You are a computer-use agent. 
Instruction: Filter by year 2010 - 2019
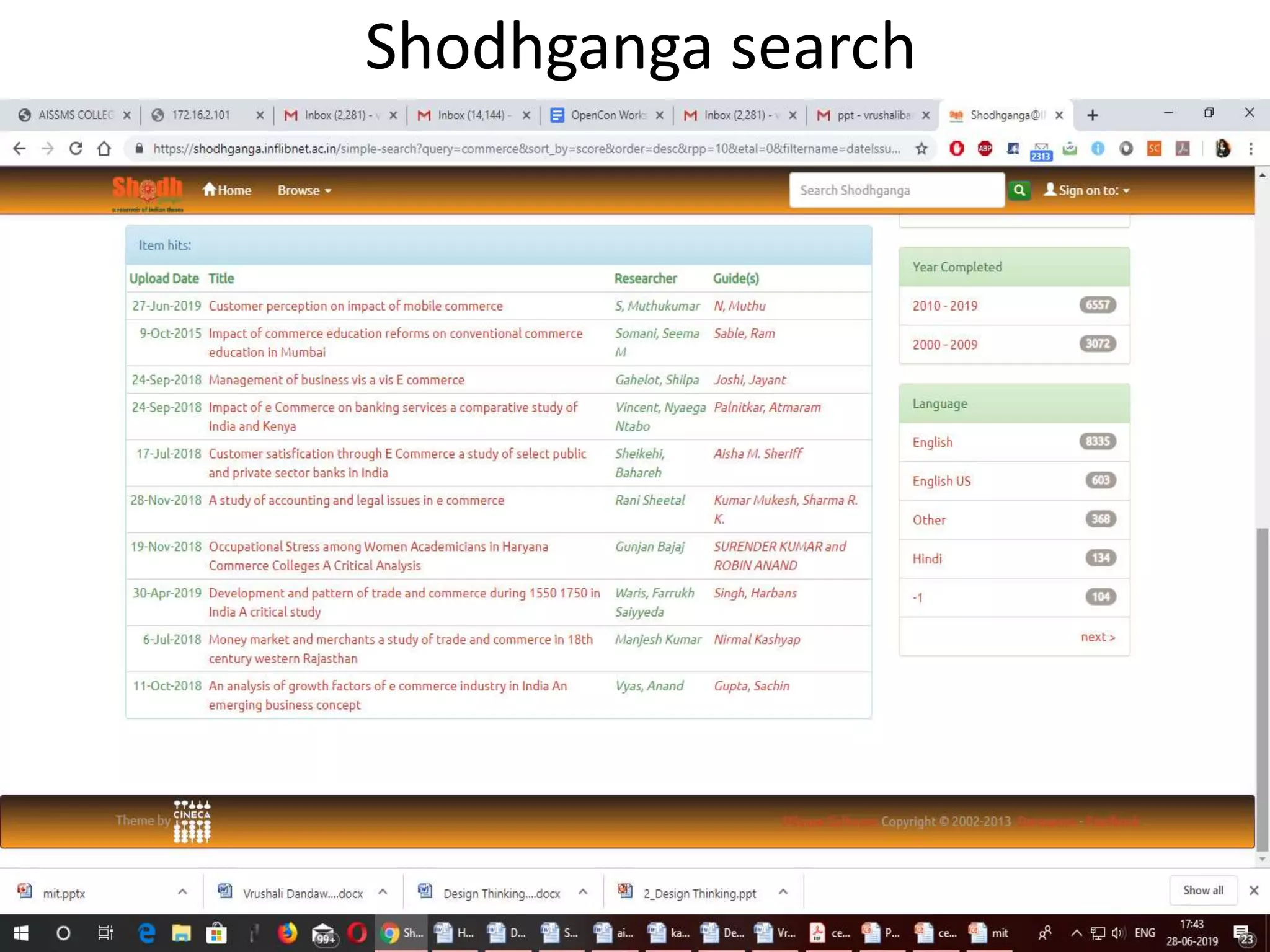click(x=945, y=306)
